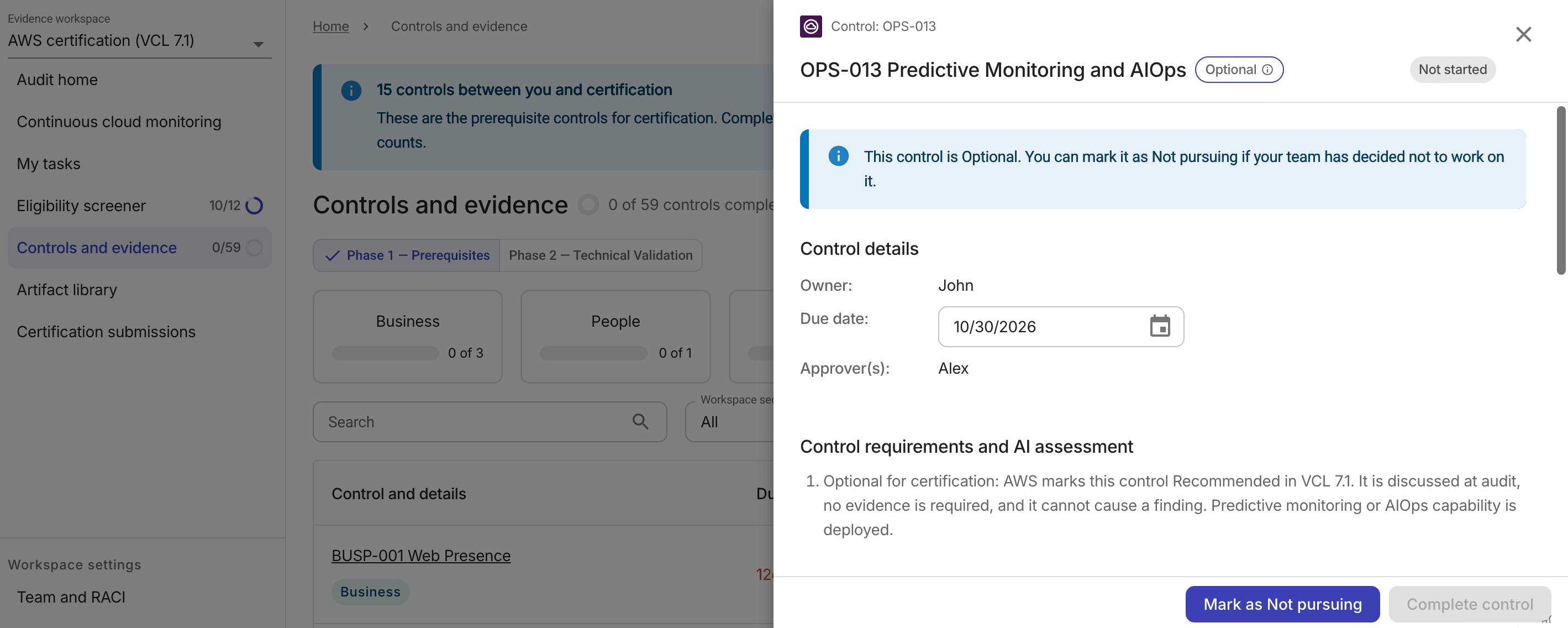
Task: Click the info icon in the Optional notice banner
Action: coord(838,156)
